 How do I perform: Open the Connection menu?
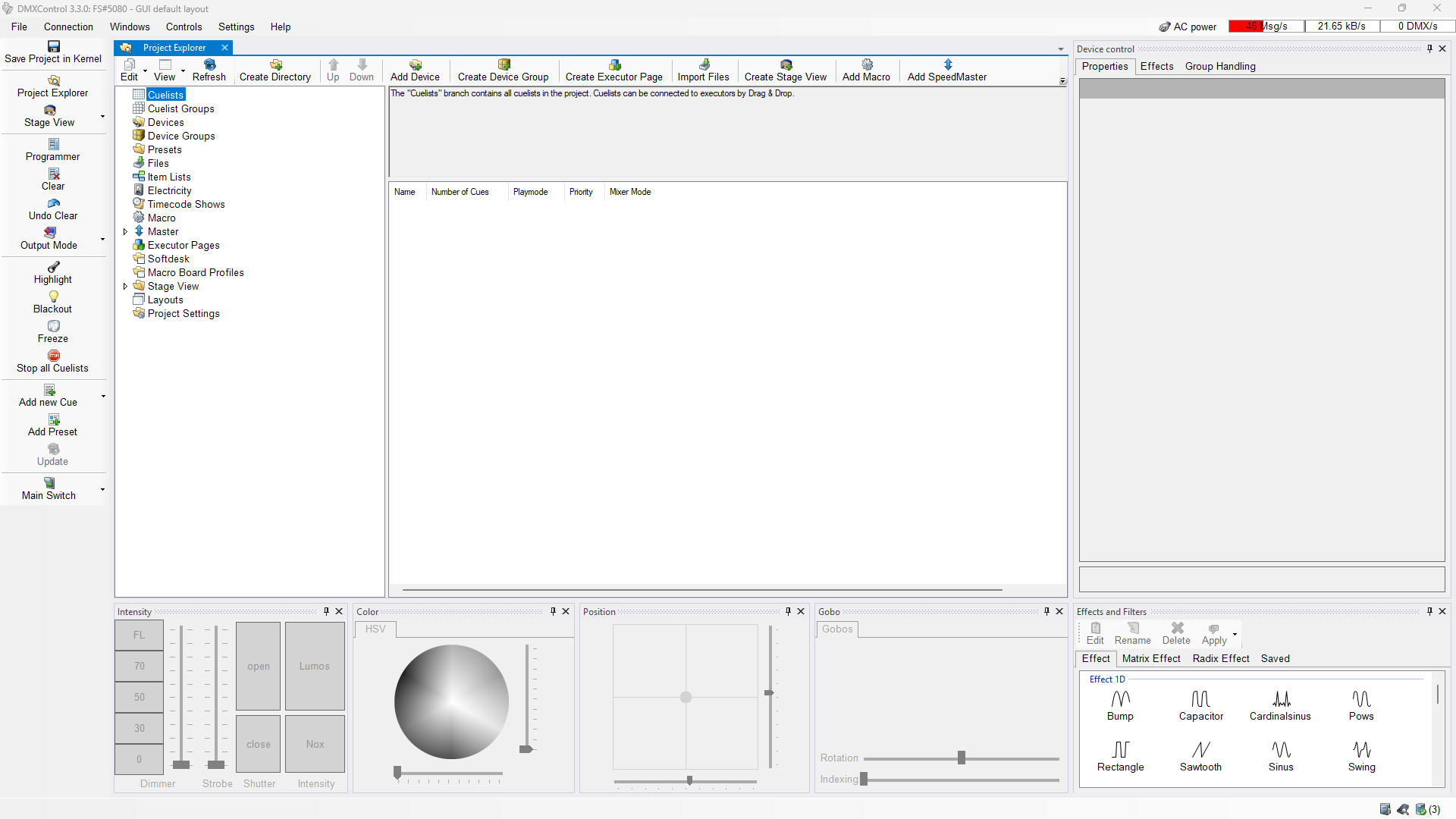click(x=68, y=27)
